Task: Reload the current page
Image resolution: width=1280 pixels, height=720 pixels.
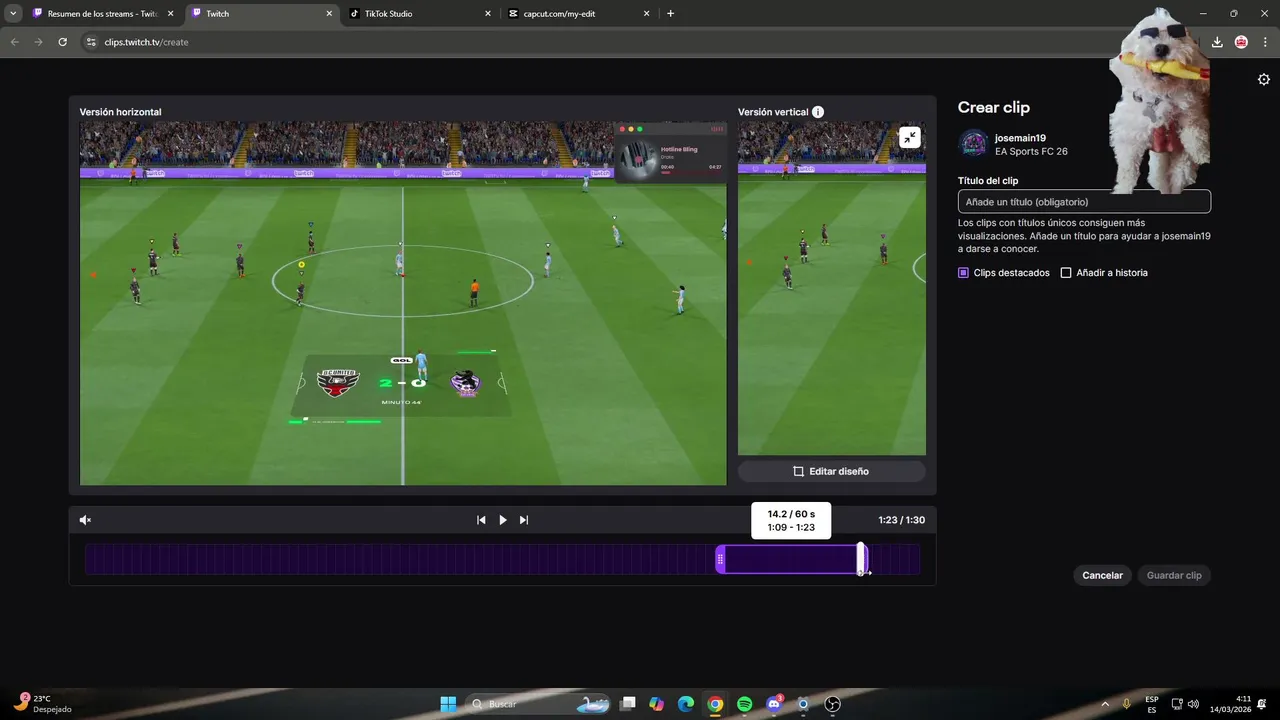Action: 63,42
